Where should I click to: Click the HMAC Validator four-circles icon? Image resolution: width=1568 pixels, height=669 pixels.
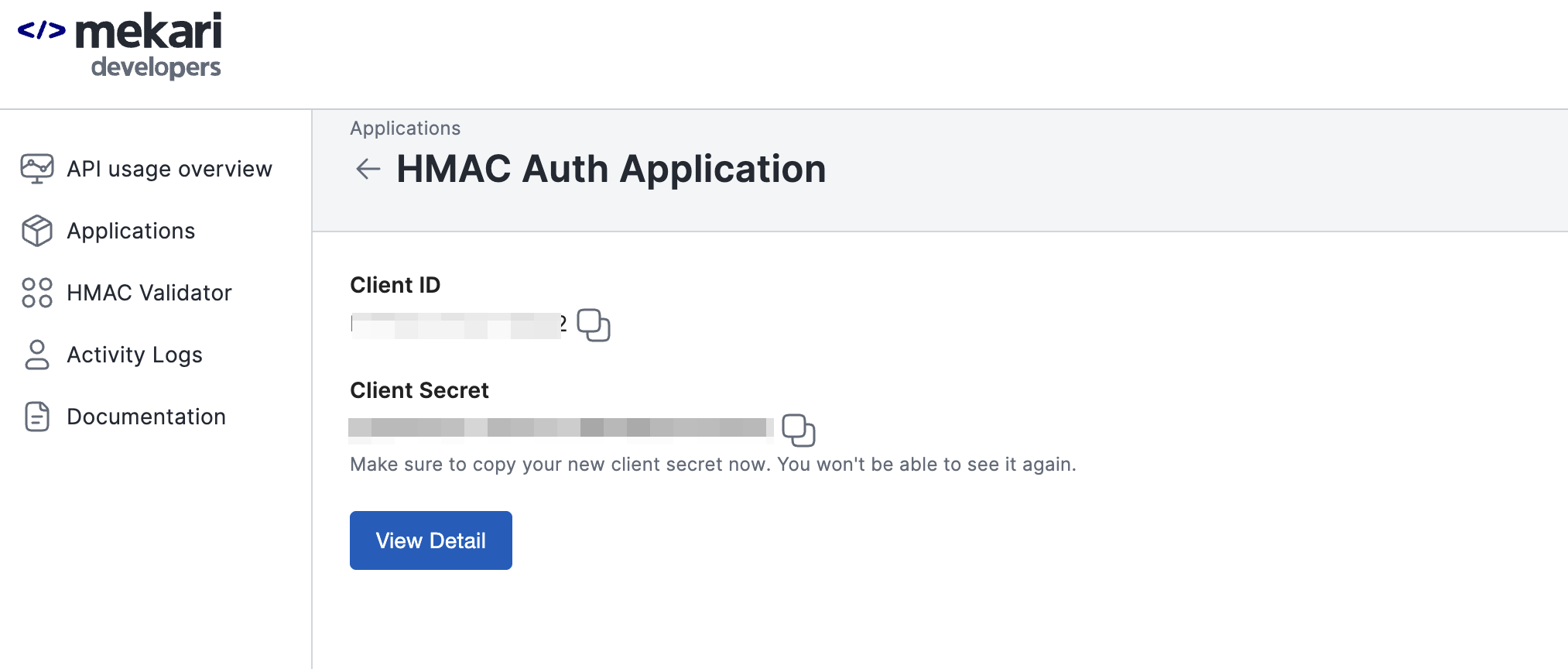tap(36, 293)
